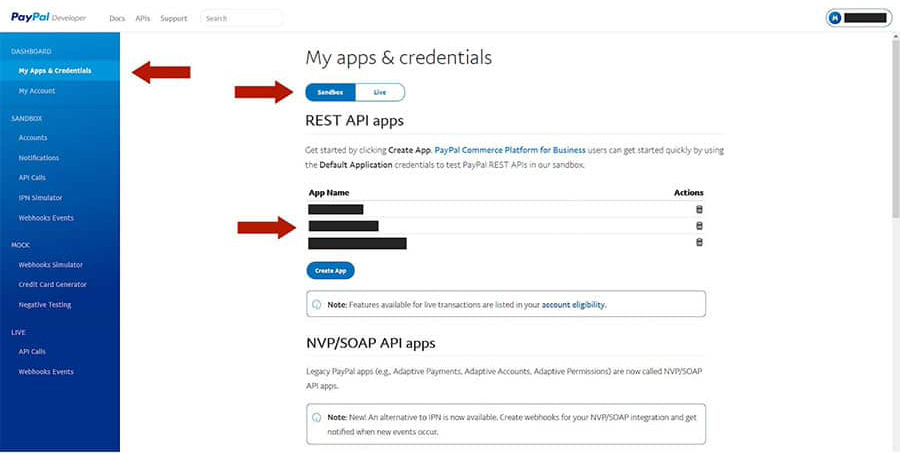The image size is (900, 453).
Task: Select My Account in sidebar
Action: point(37,91)
